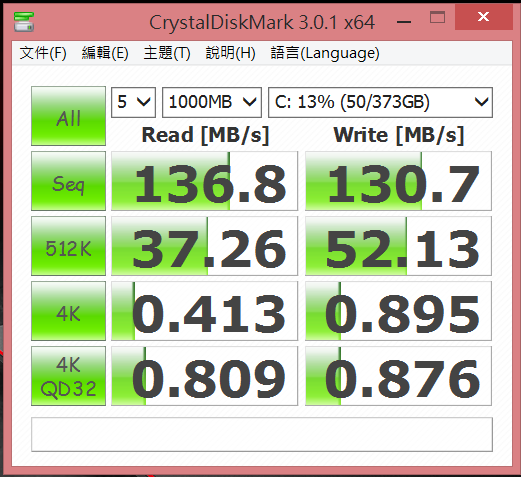Start the 4K benchmark test
Image resolution: width=521 pixels, height=477 pixels.
68,311
